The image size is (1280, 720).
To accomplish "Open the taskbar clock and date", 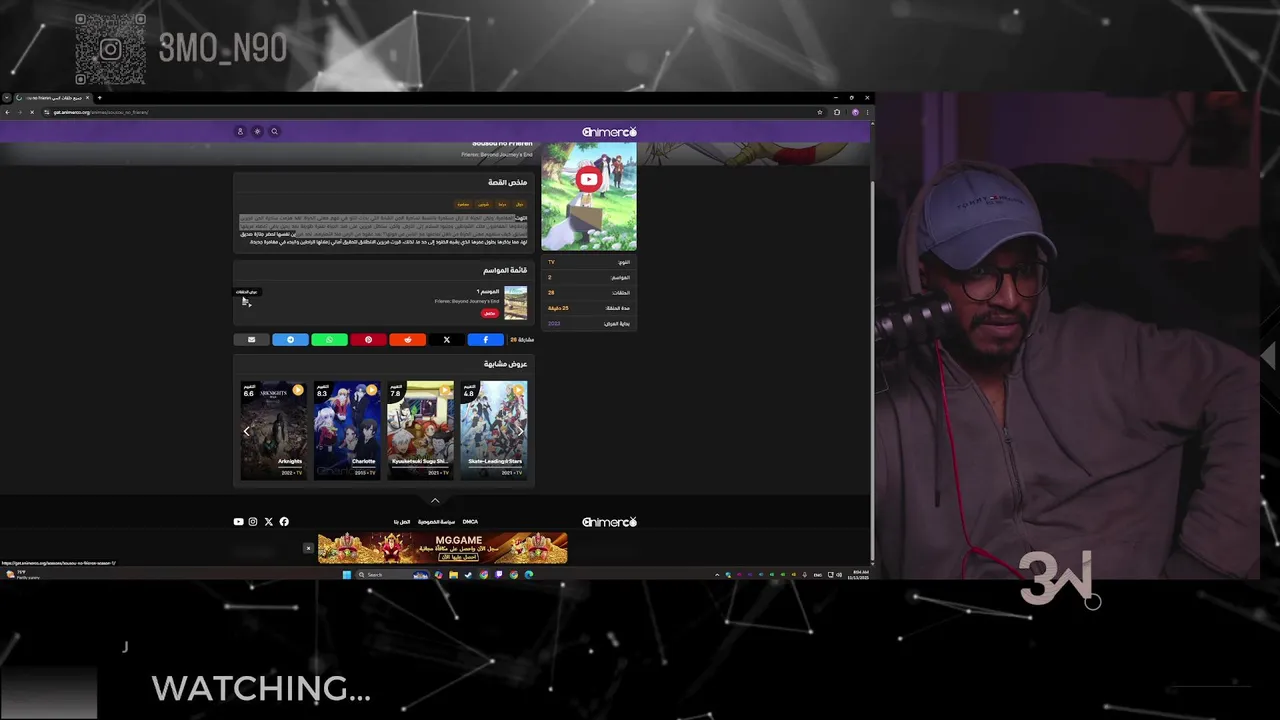I will pos(859,575).
